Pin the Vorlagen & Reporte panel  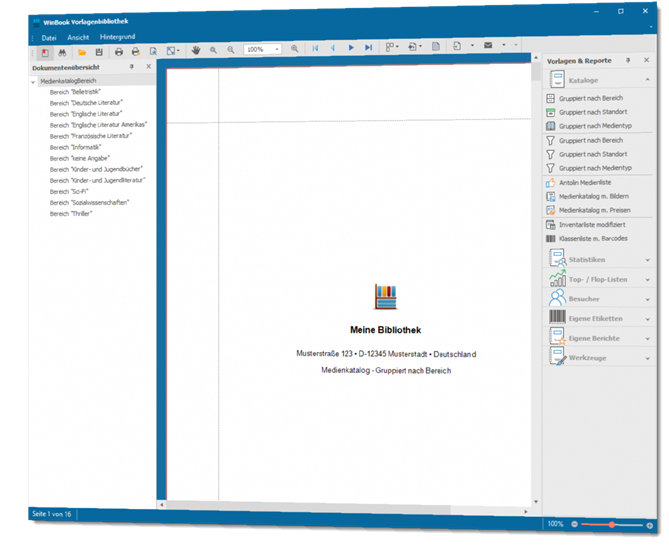pyautogui.click(x=628, y=62)
